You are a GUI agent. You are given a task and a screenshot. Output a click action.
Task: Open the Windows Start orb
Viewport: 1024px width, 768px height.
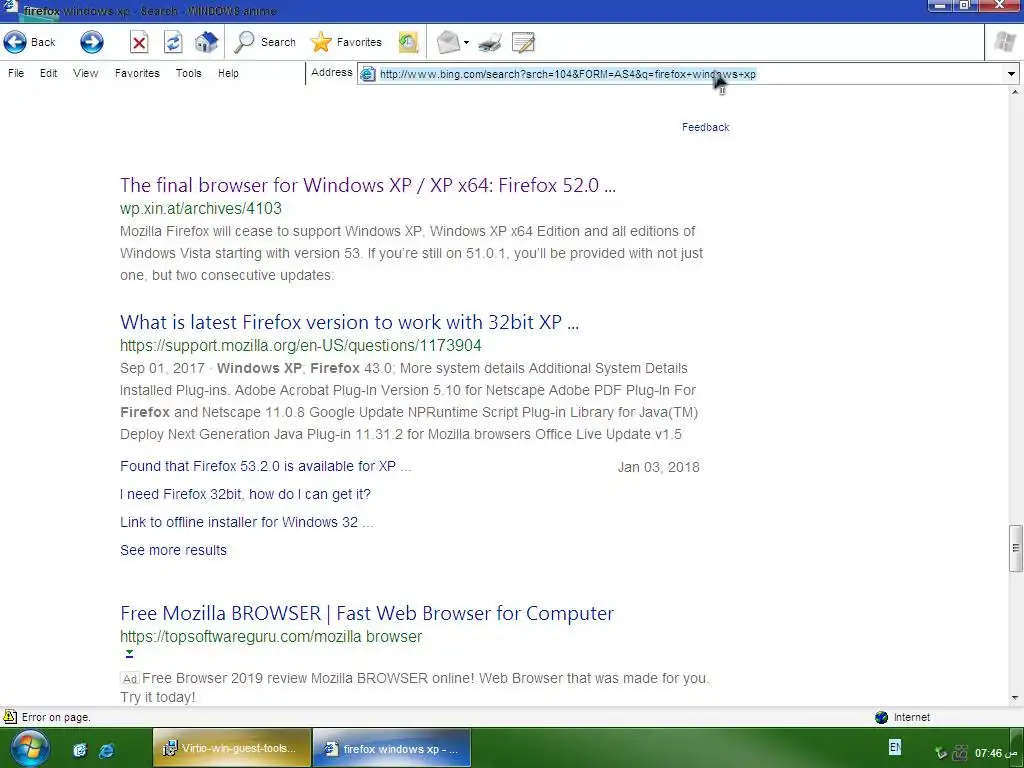click(30, 748)
